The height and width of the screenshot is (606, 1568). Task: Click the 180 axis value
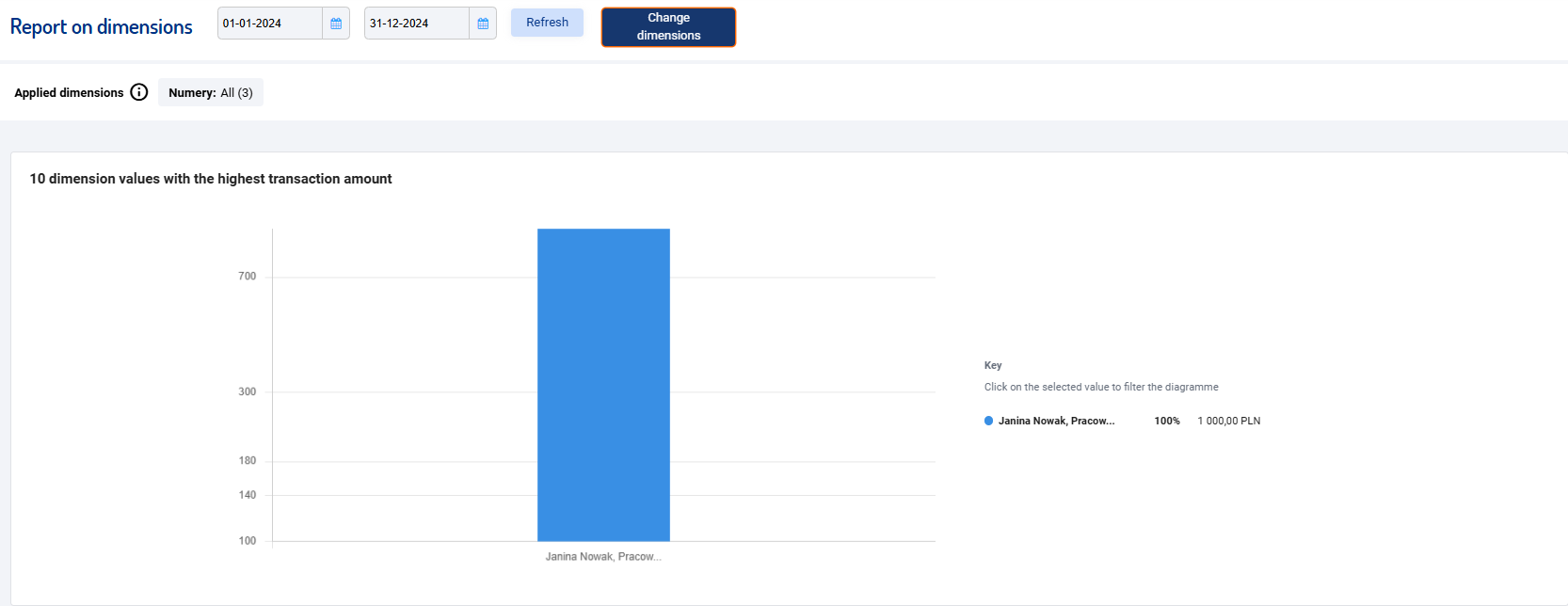[248, 461]
